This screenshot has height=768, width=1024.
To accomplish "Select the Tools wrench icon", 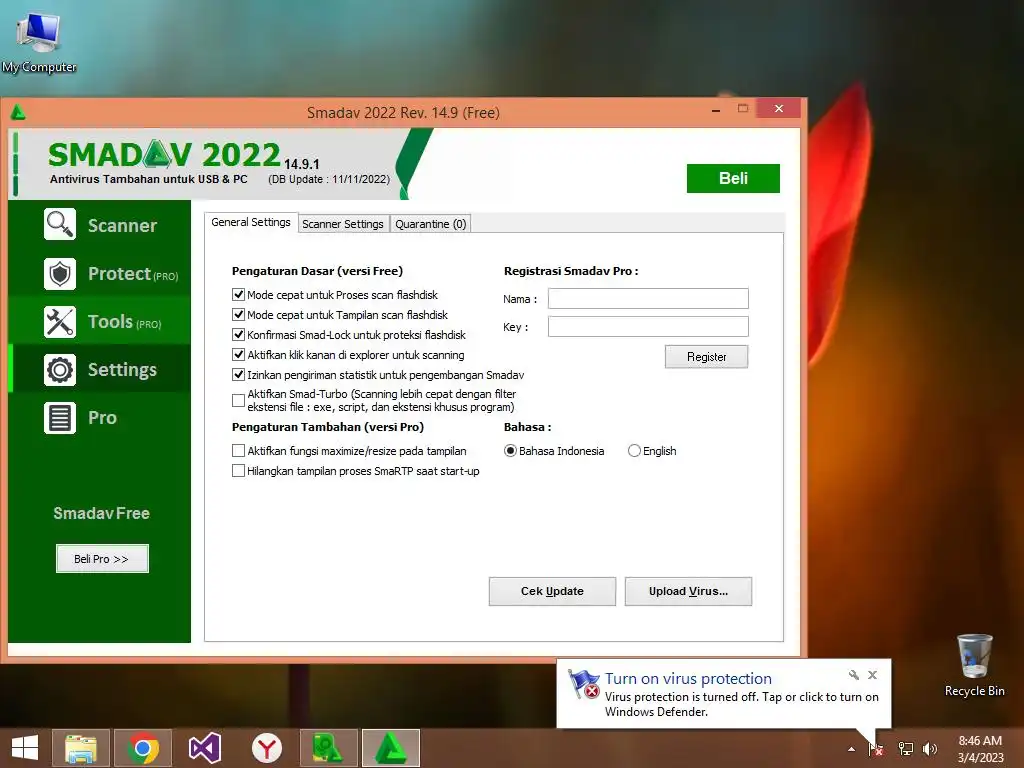I will 60,322.
